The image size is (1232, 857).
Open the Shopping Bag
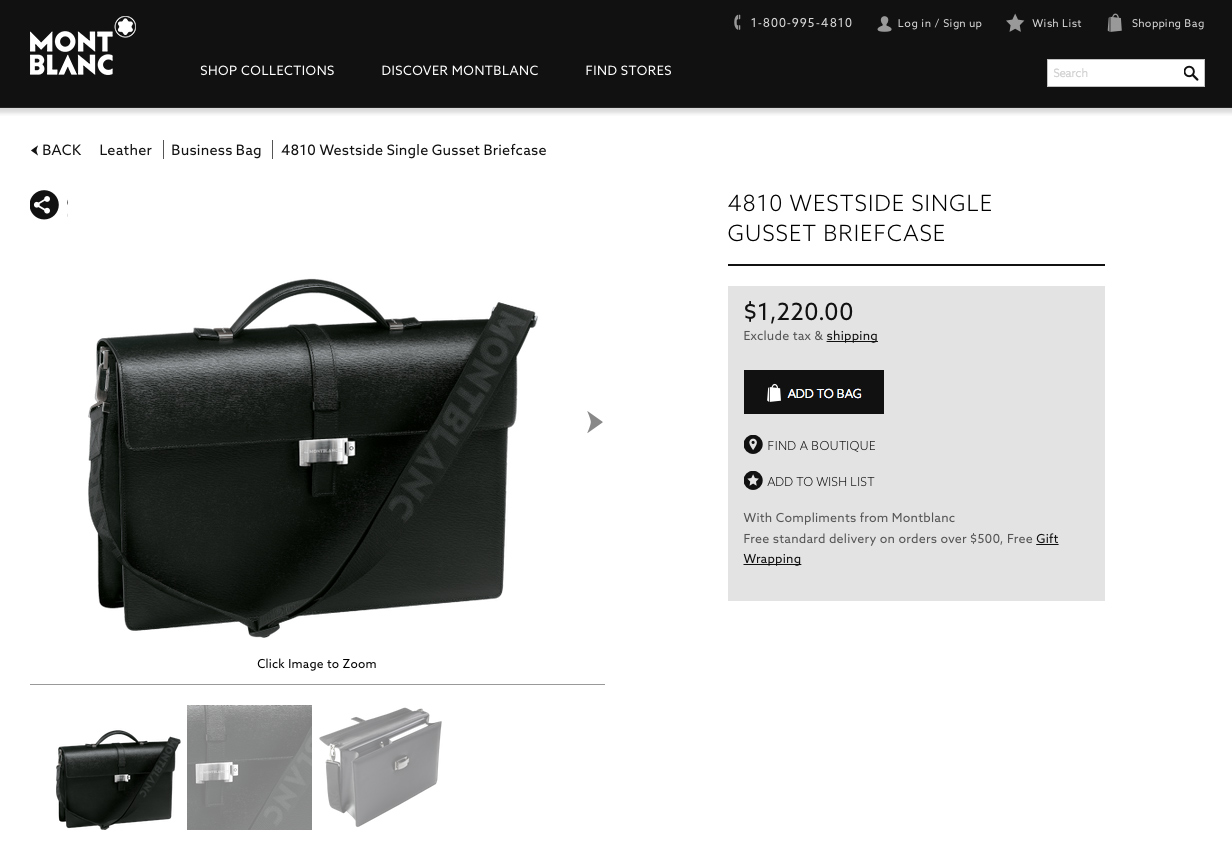(1155, 23)
